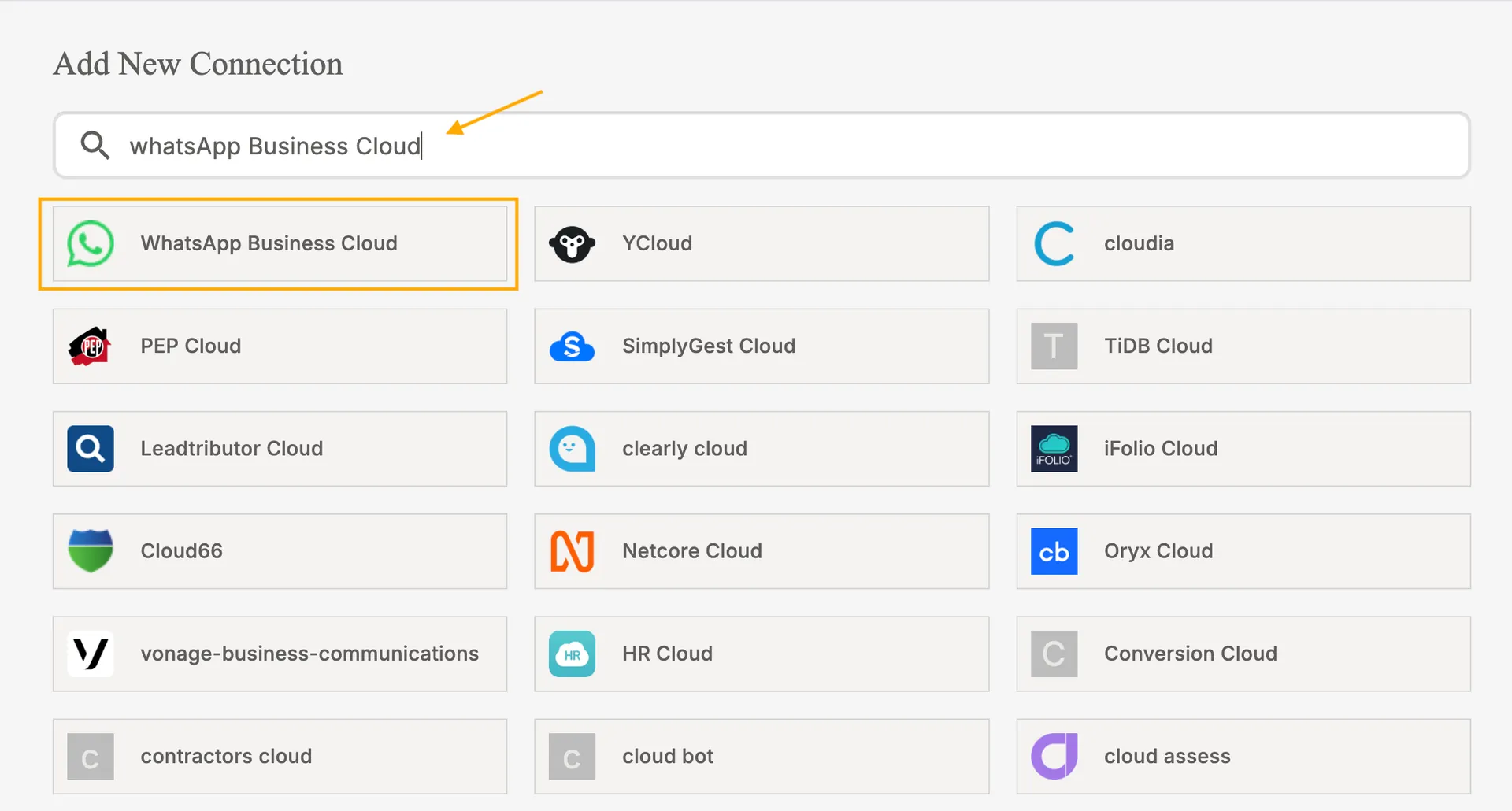Click the cloud assess purple logo icon
The image size is (1512, 811).
click(x=1054, y=756)
